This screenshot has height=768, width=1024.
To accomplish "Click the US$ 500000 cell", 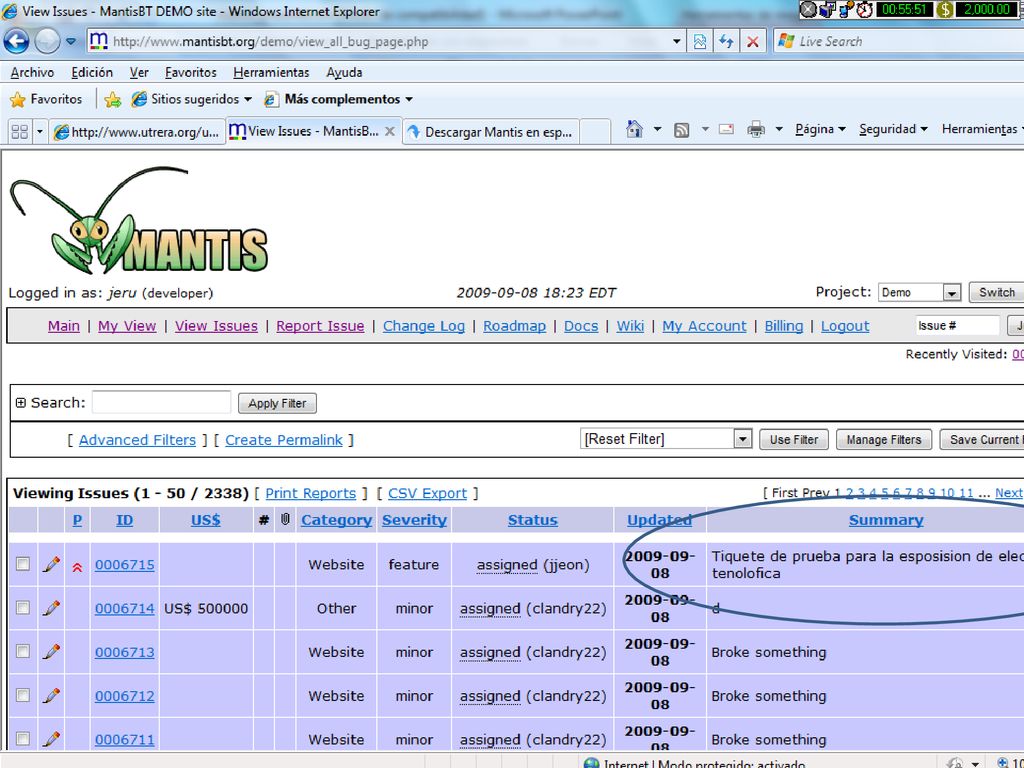I will 206,608.
